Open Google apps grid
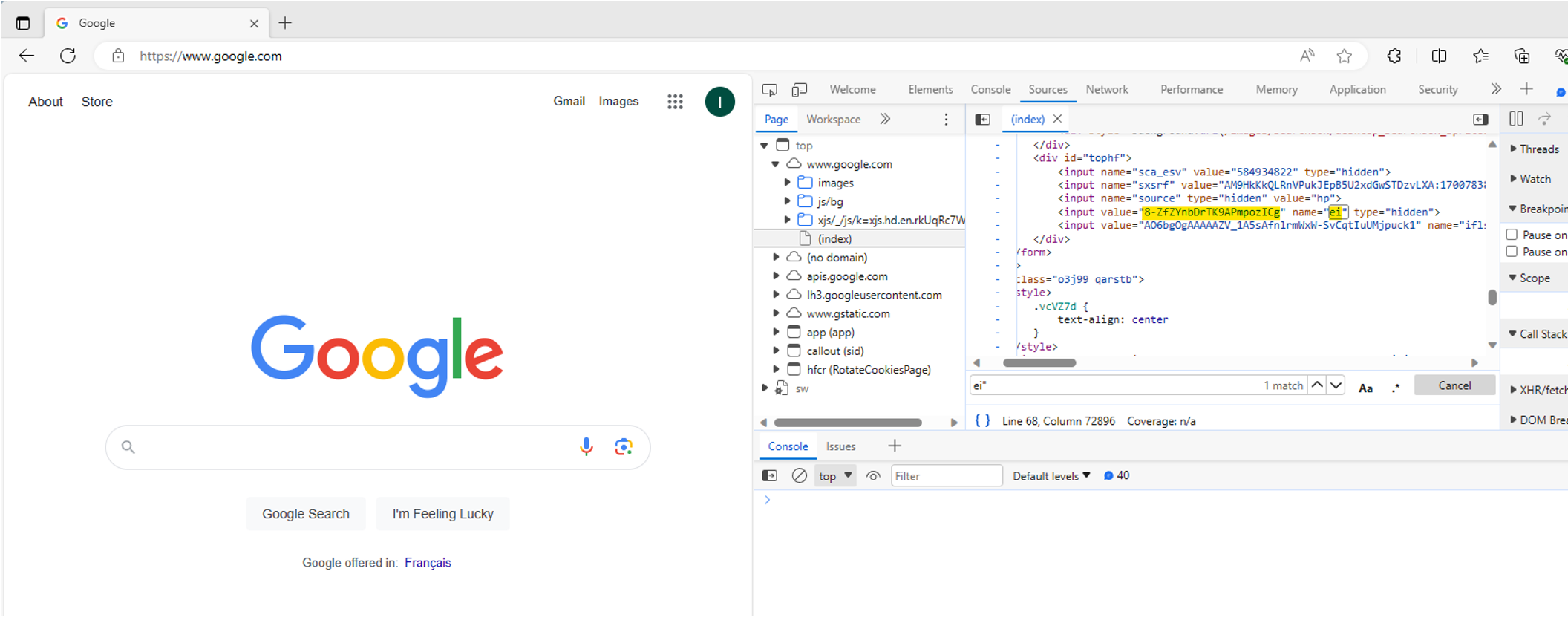Viewport: 1568px width, 629px height. (x=675, y=102)
